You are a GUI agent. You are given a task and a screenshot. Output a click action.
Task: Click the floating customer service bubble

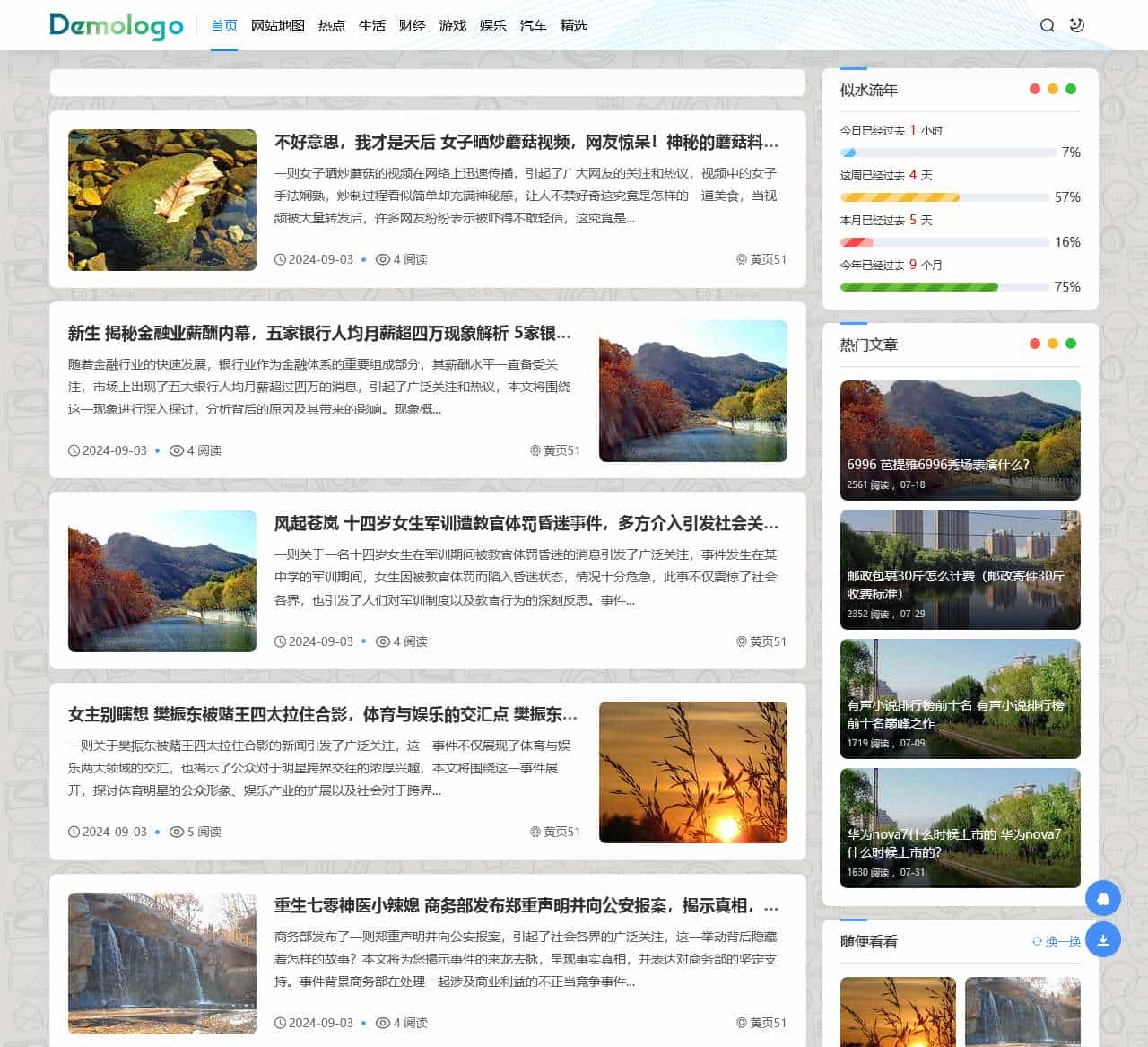click(1103, 897)
